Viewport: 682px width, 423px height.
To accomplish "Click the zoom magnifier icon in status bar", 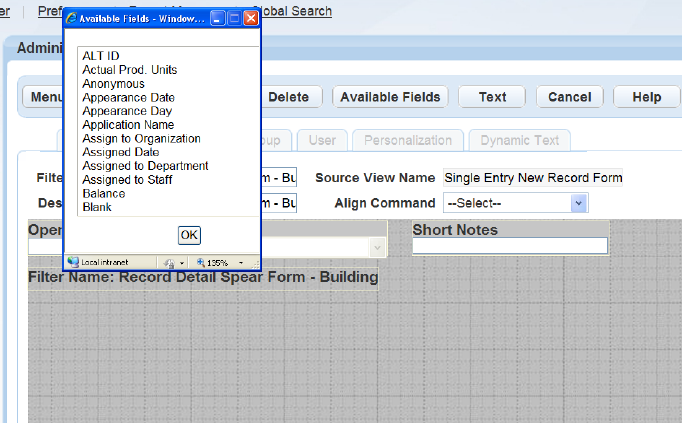I will coord(201,262).
